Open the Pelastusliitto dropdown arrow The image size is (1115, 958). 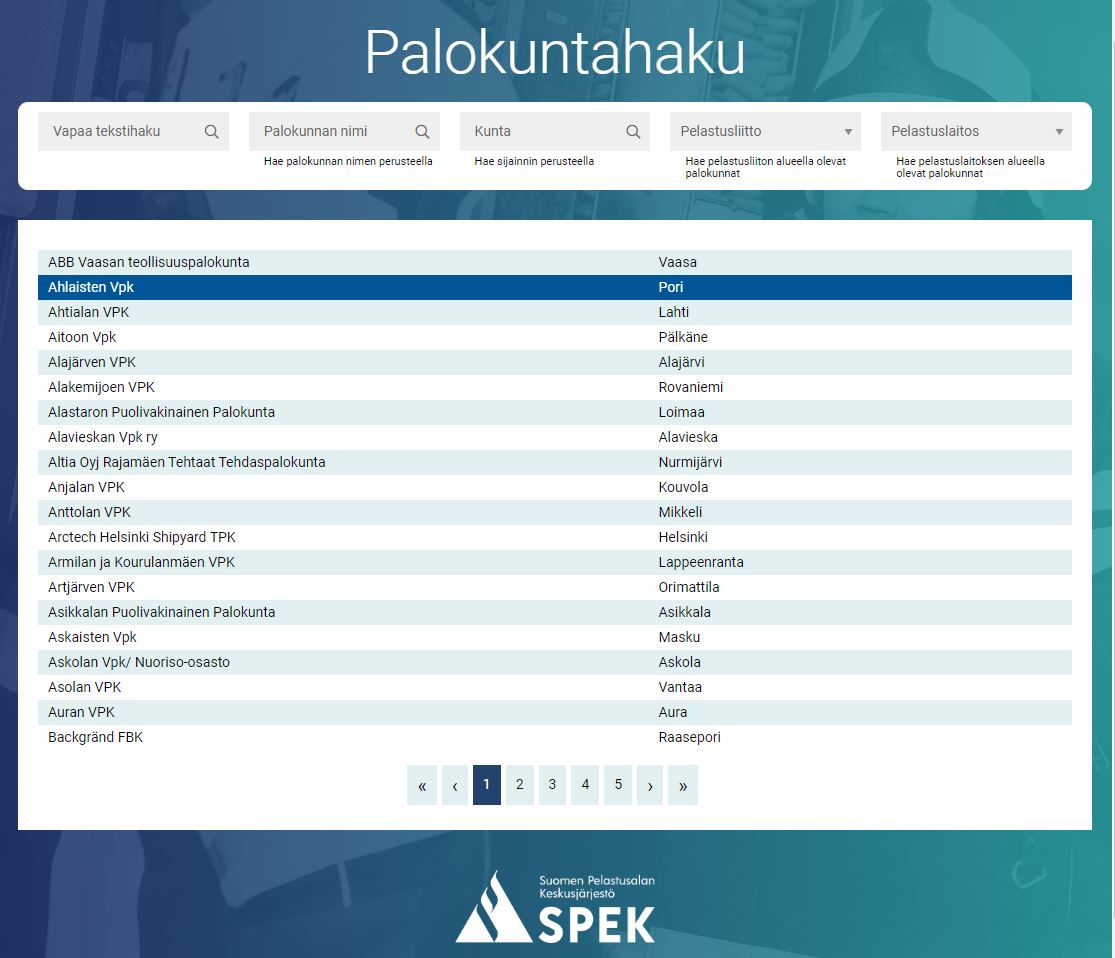pos(848,132)
